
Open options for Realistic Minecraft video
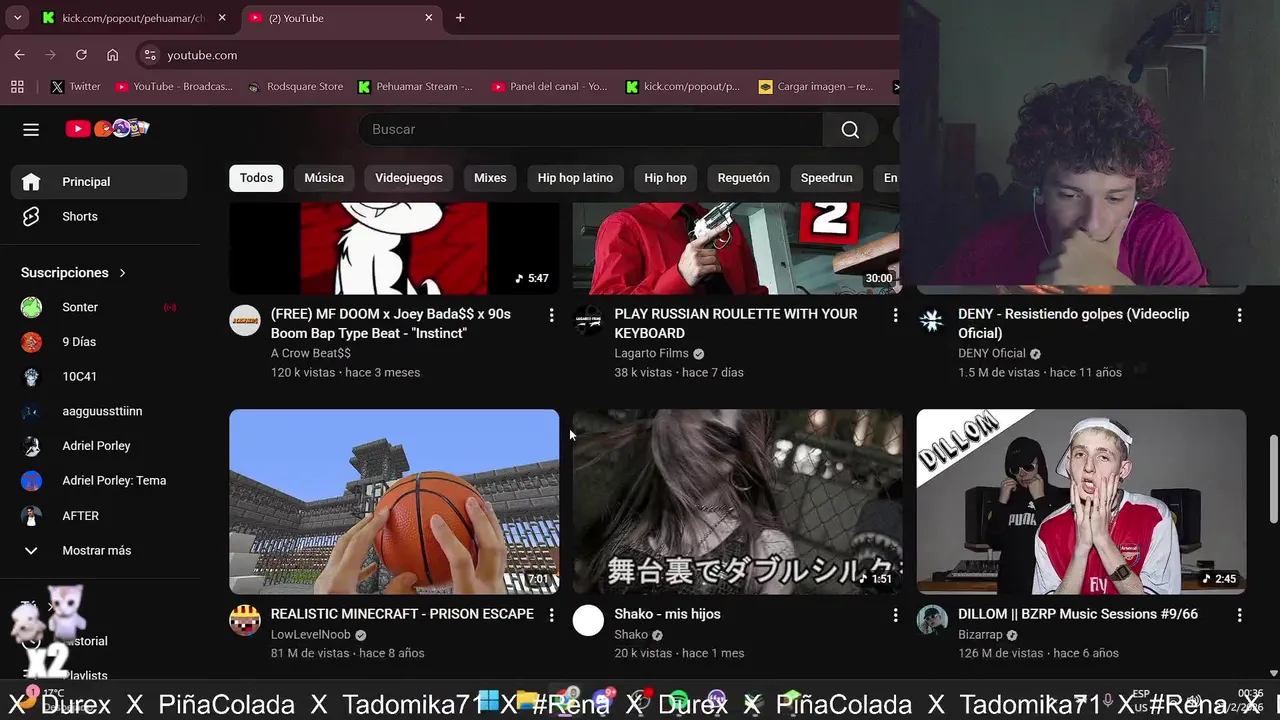click(551, 615)
